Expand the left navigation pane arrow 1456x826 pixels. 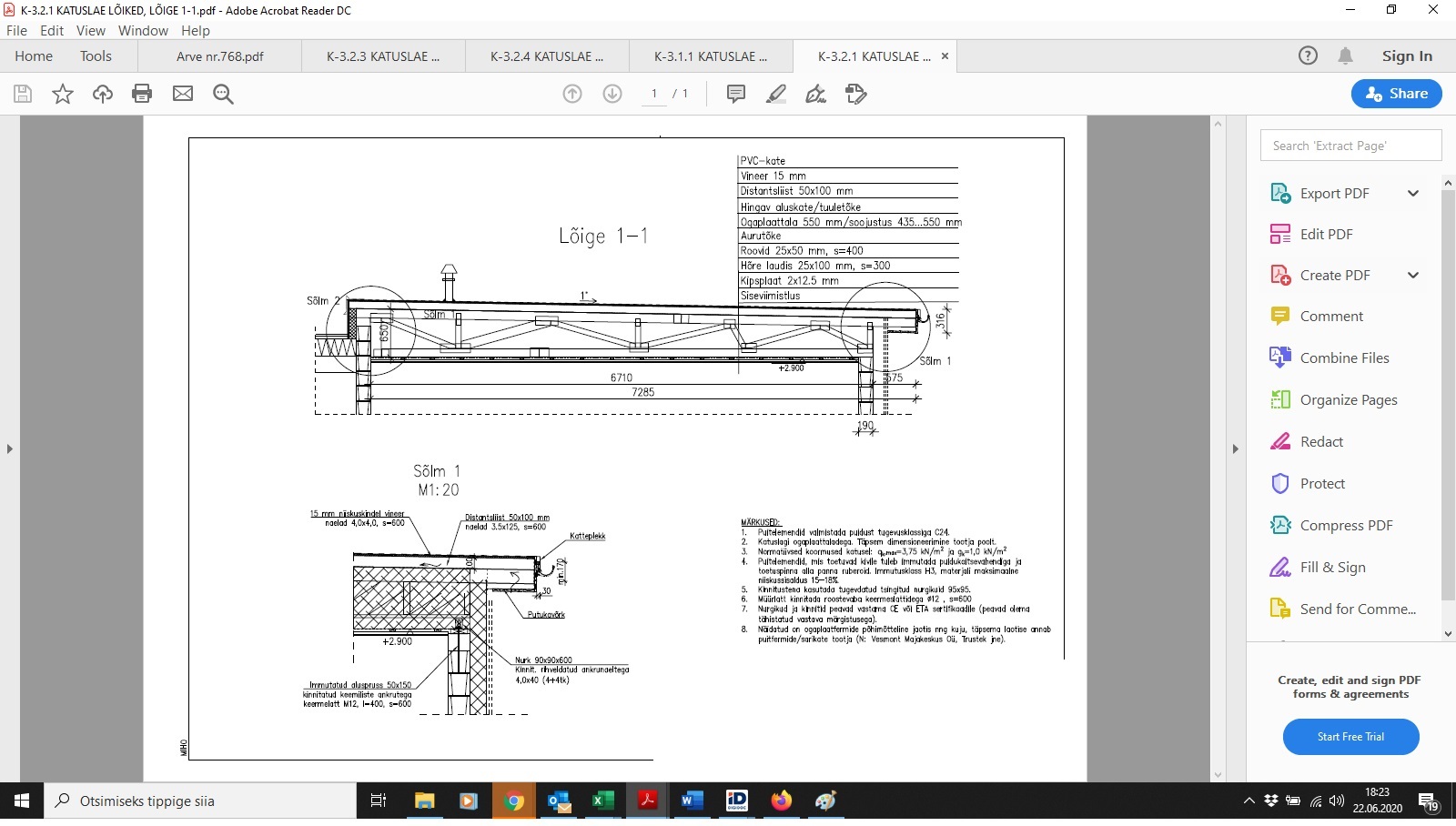click(x=10, y=448)
